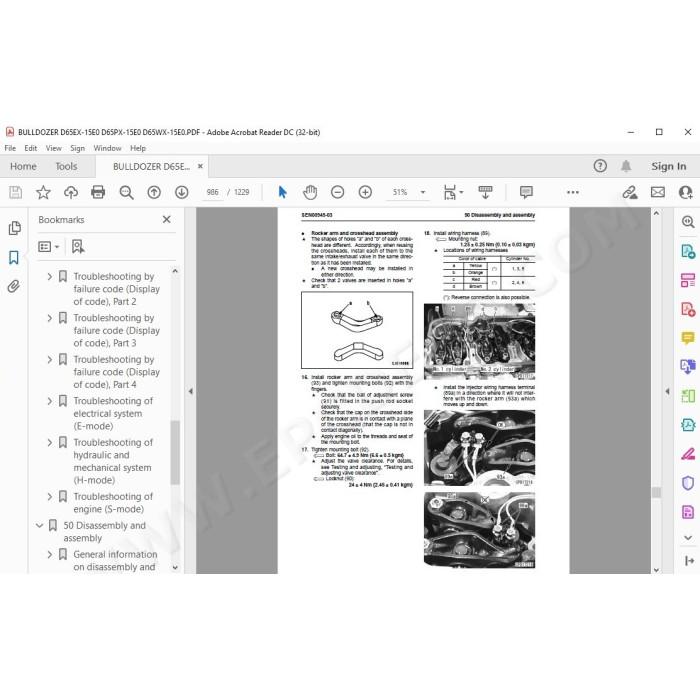Close the BULLDOZER D65E document tab
This screenshot has height=700, width=700.
pos(200,166)
